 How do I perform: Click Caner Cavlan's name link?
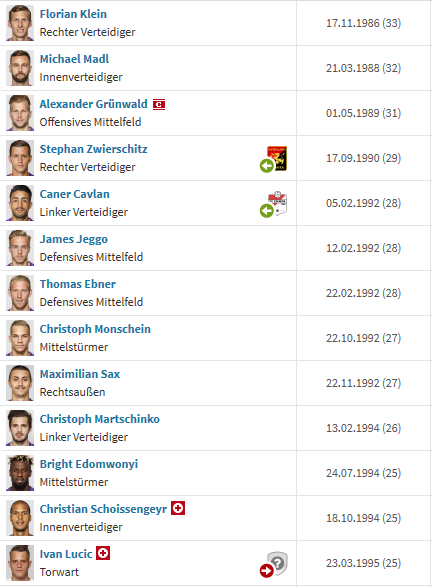click(x=75, y=194)
